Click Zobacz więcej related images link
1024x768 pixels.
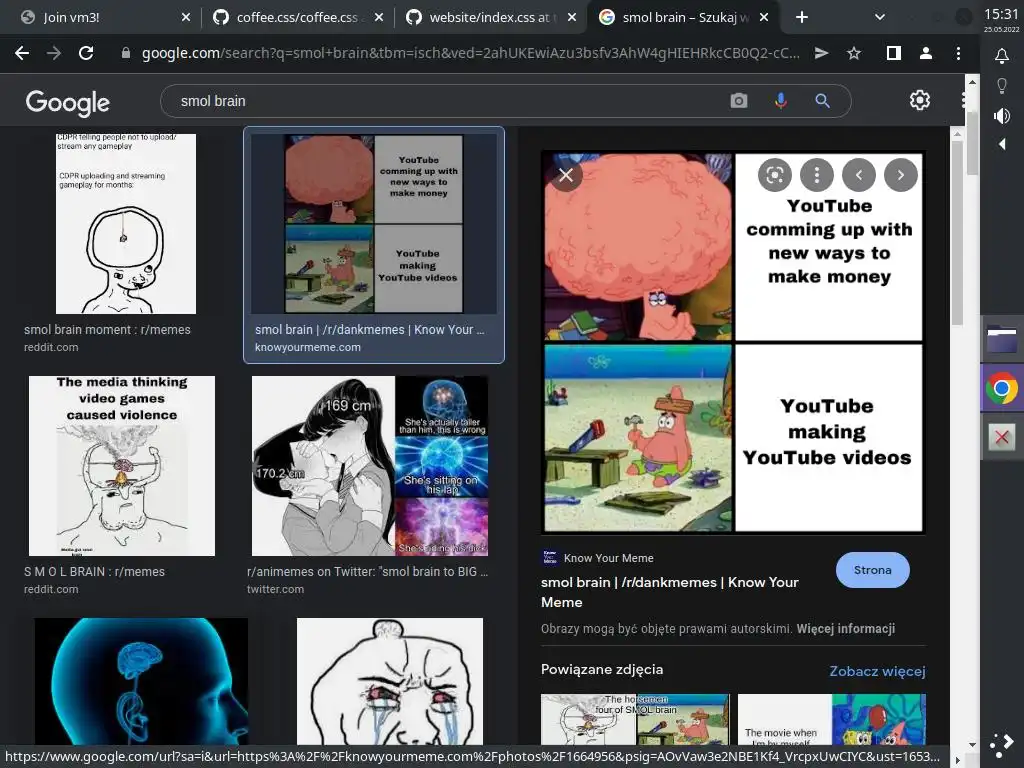(877, 671)
